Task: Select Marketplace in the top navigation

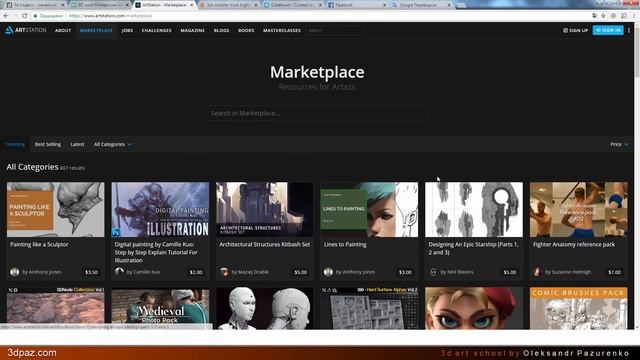Action: pyautogui.click(x=96, y=30)
